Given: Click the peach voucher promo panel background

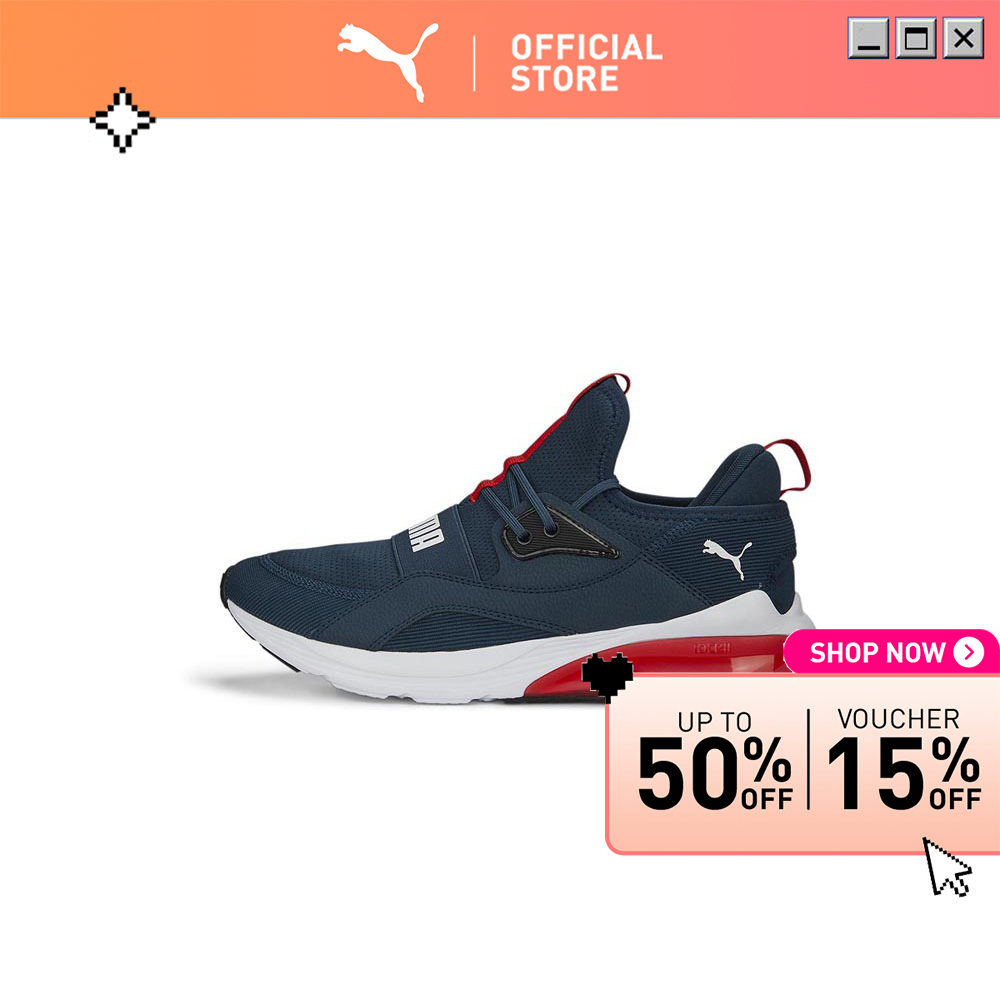Looking at the screenshot, I should (x=803, y=764).
